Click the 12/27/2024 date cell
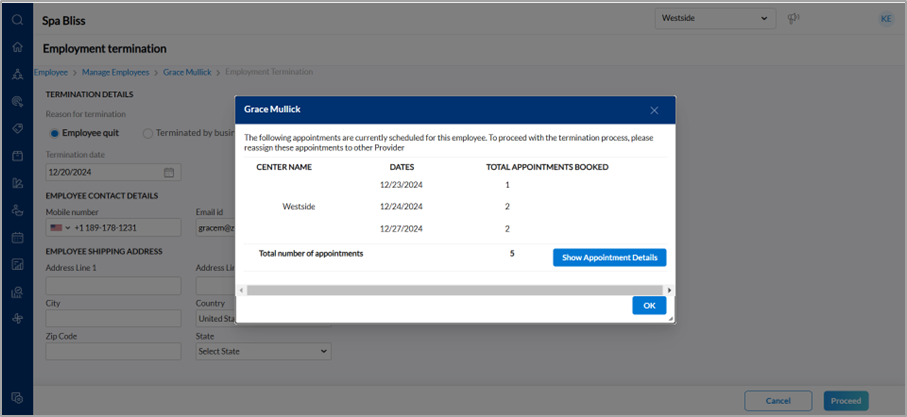The height and width of the screenshot is (417, 907). (x=401, y=228)
